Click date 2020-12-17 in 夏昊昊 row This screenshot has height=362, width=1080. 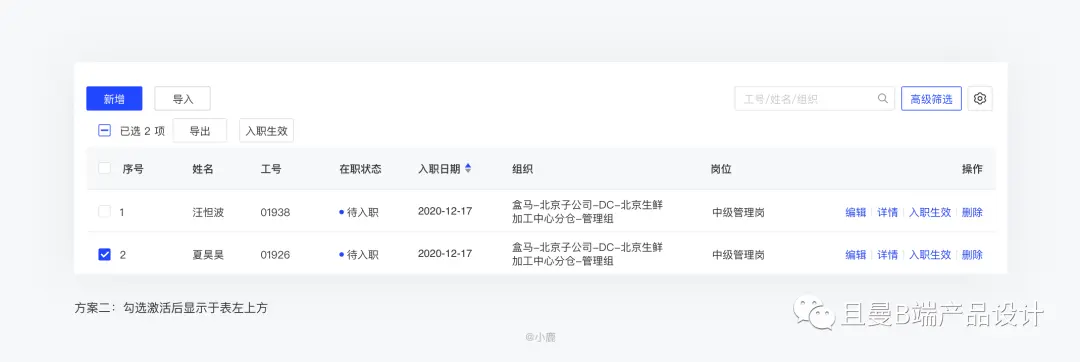click(x=445, y=253)
